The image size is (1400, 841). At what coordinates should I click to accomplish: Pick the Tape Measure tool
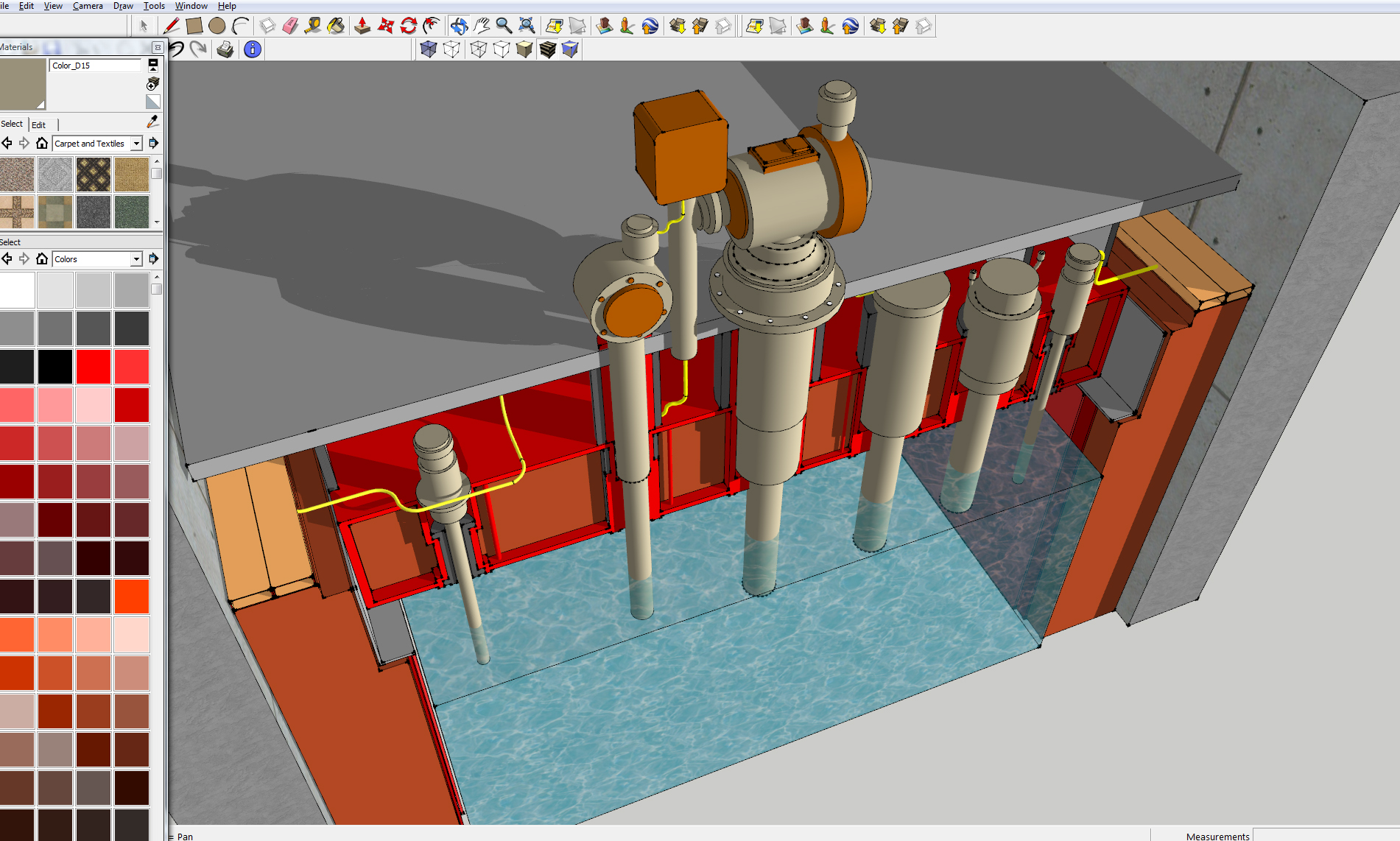313,27
